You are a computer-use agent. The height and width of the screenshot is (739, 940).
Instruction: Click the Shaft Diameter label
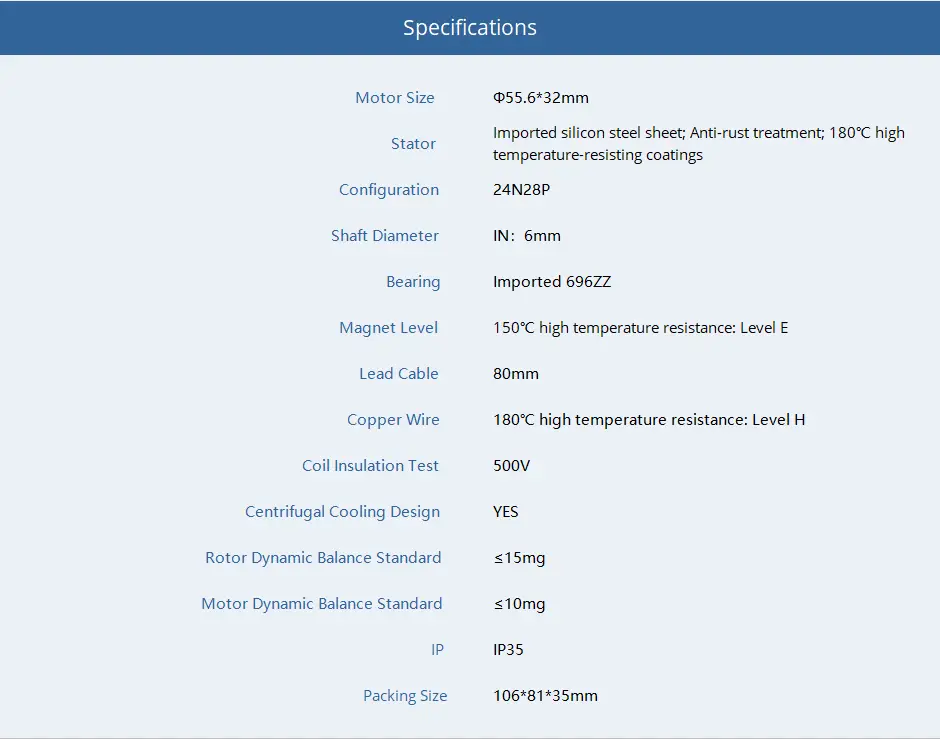pyautogui.click(x=385, y=236)
